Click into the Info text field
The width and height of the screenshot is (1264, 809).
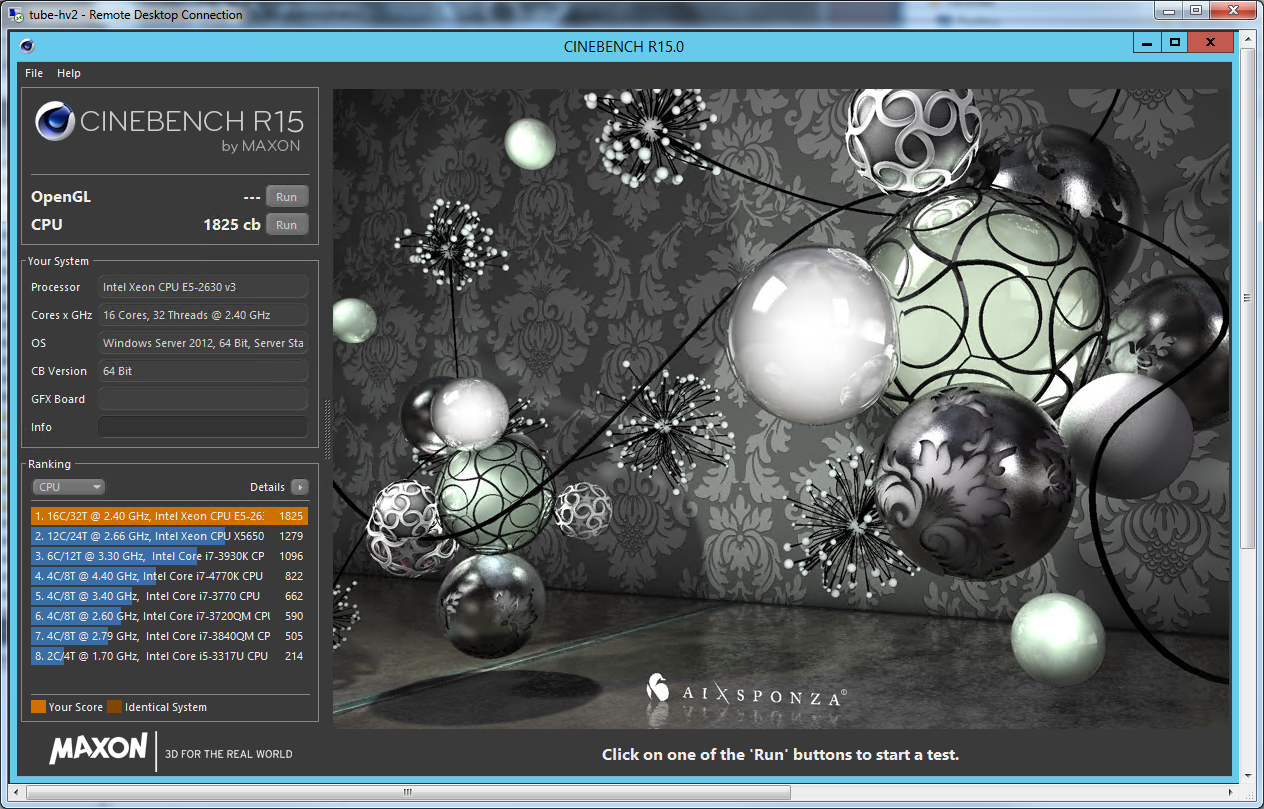coord(203,427)
